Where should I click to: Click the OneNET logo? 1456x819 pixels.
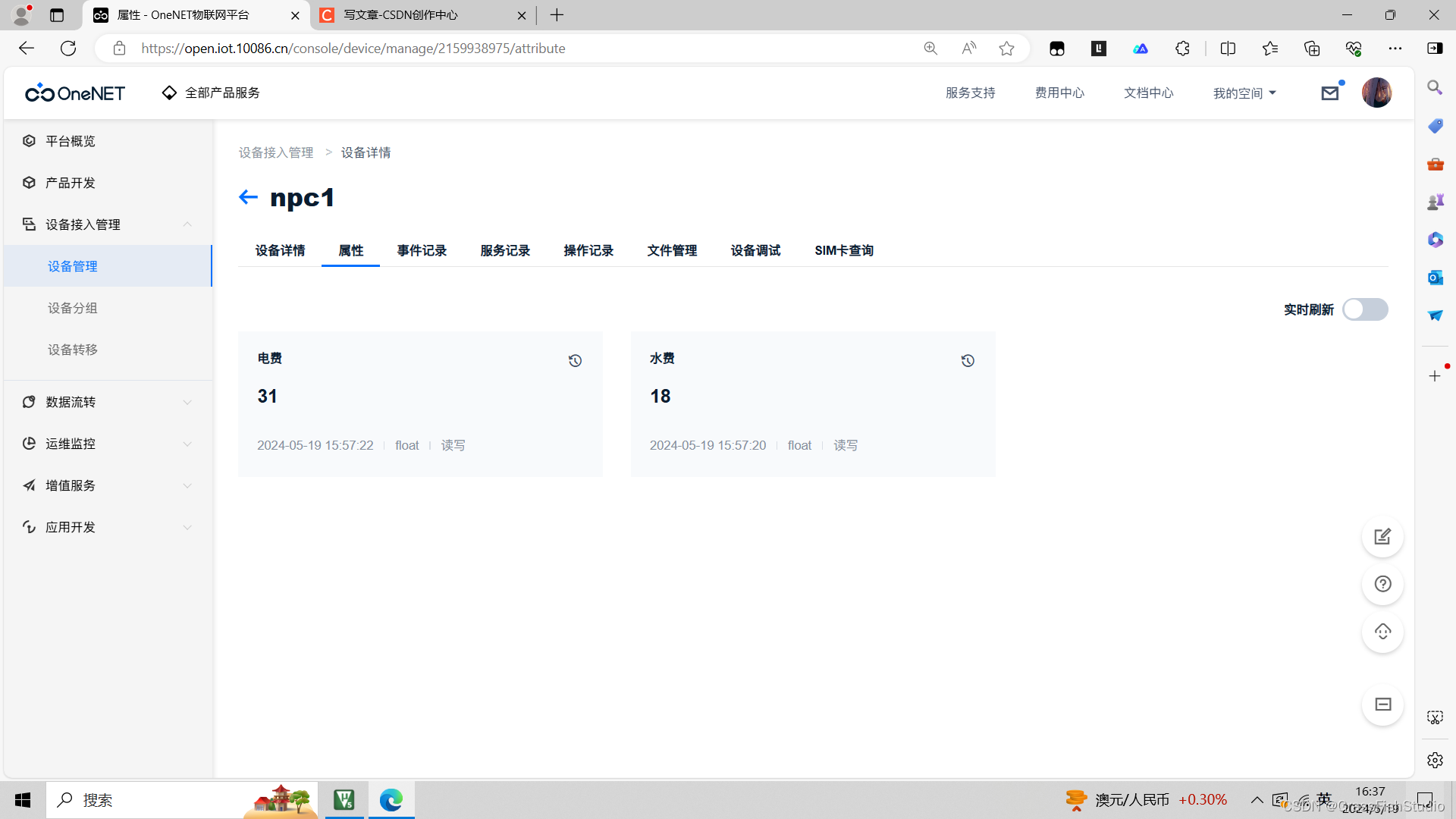75,93
